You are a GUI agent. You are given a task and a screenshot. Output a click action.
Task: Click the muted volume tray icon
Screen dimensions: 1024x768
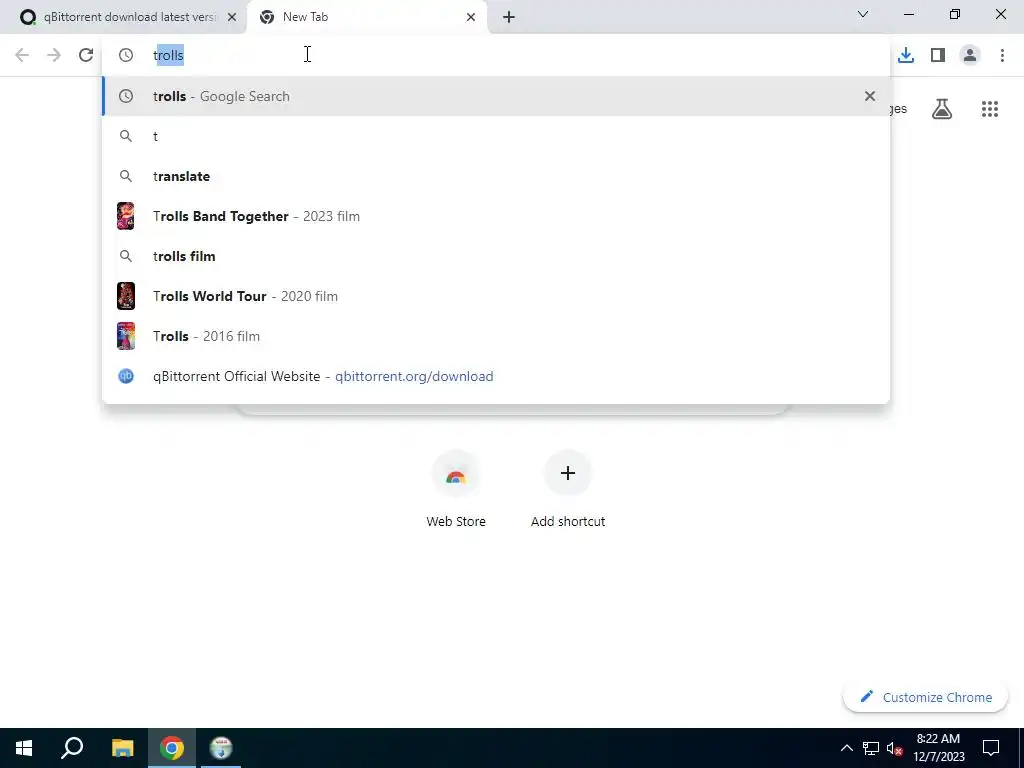[x=894, y=748]
